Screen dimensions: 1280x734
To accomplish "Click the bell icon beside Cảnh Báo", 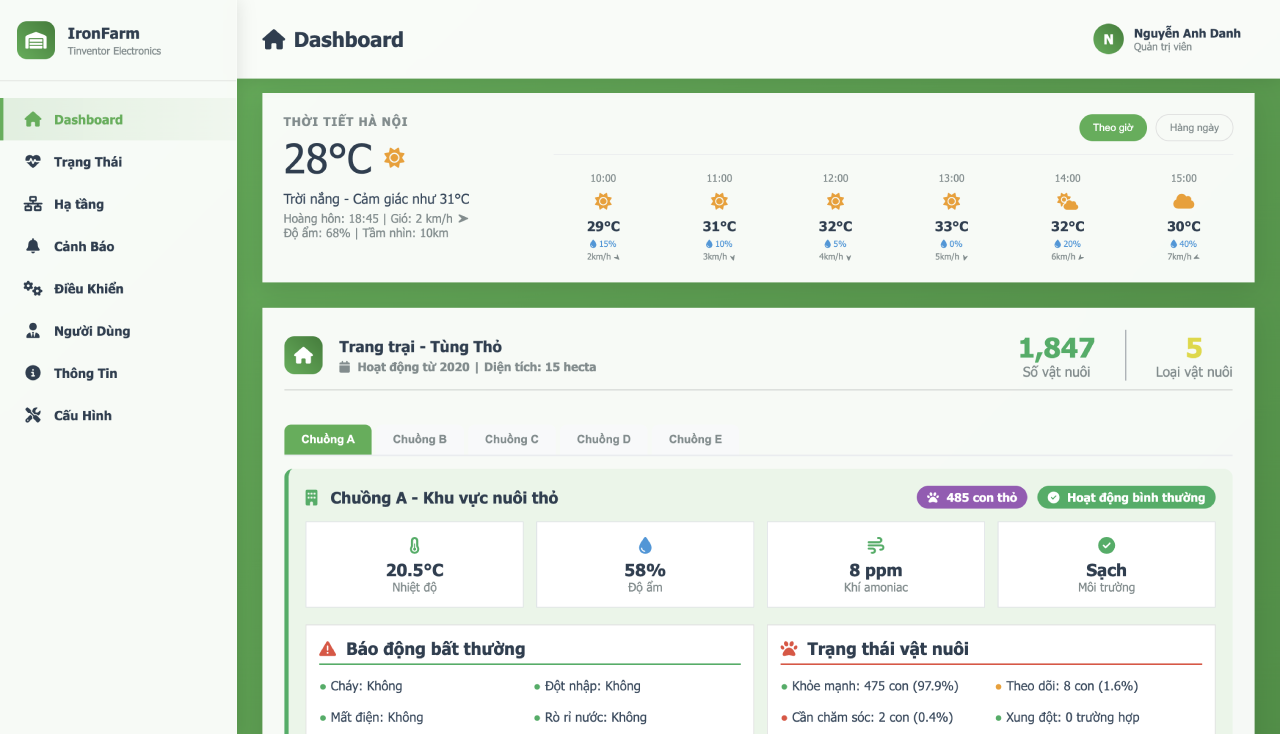I will [x=33, y=246].
